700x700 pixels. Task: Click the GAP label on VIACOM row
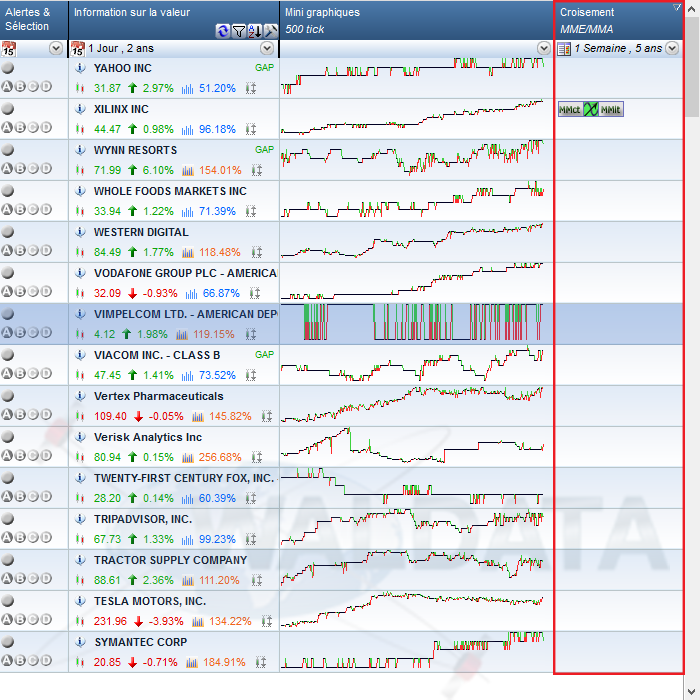click(264, 354)
